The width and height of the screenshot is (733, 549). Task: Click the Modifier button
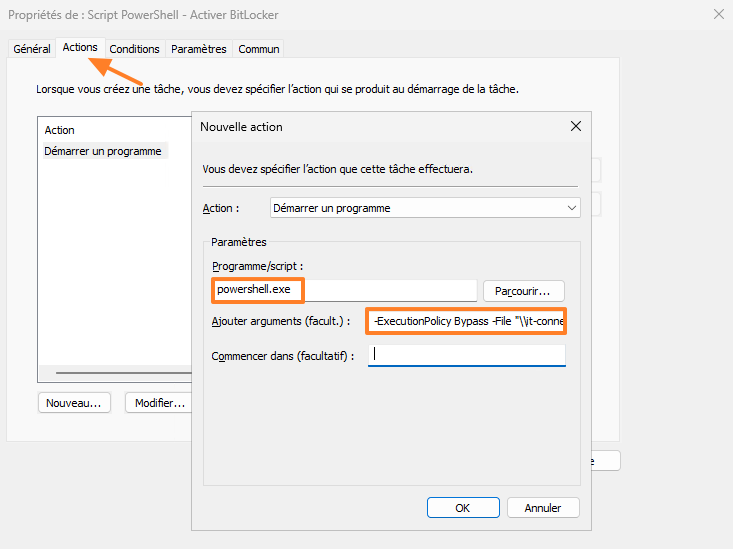point(159,403)
